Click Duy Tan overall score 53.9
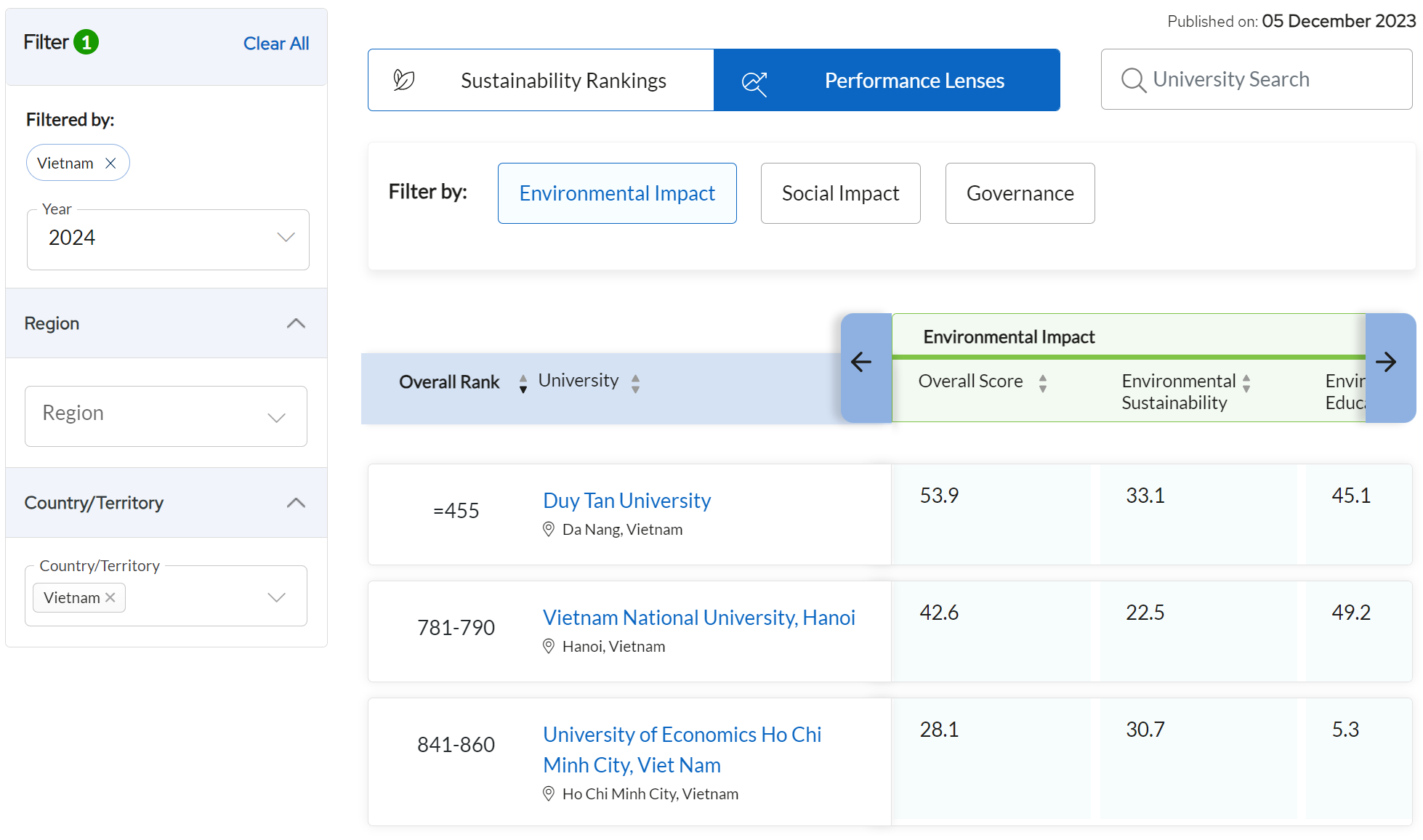The image size is (1423, 840). (939, 496)
